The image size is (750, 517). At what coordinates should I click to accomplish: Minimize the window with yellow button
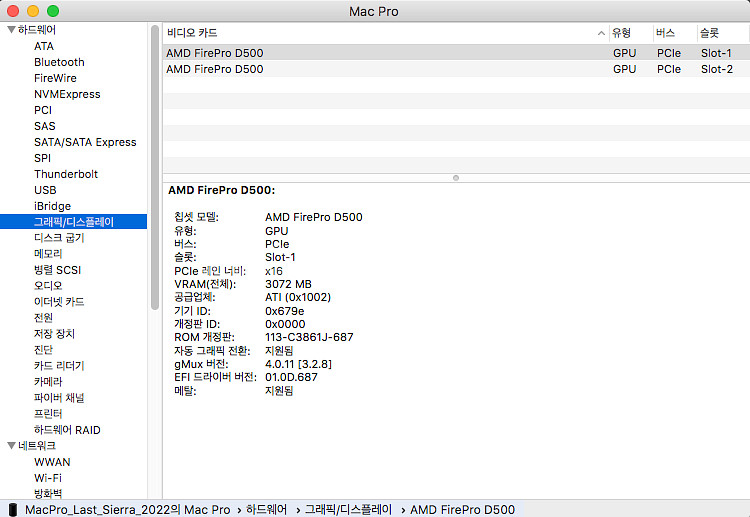pyautogui.click(x=33, y=11)
